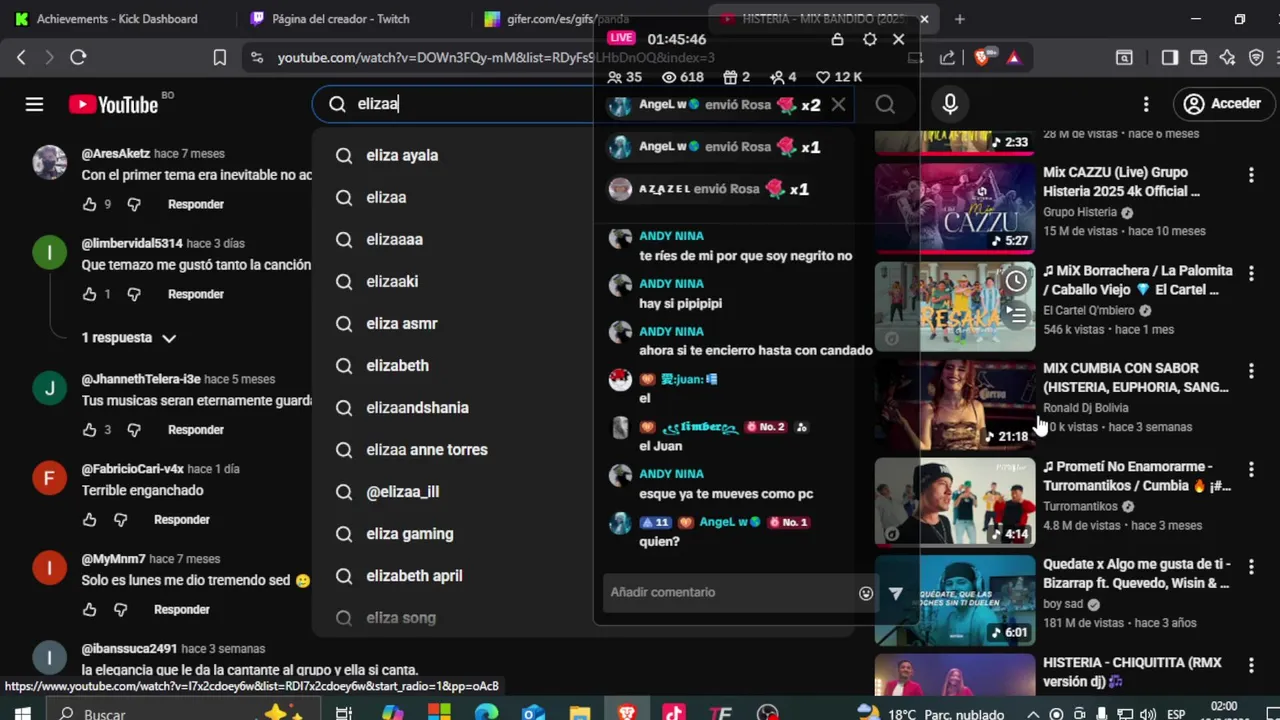Select "elizaa anne torres" search suggestion
1280x720 pixels.
[427, 450]
